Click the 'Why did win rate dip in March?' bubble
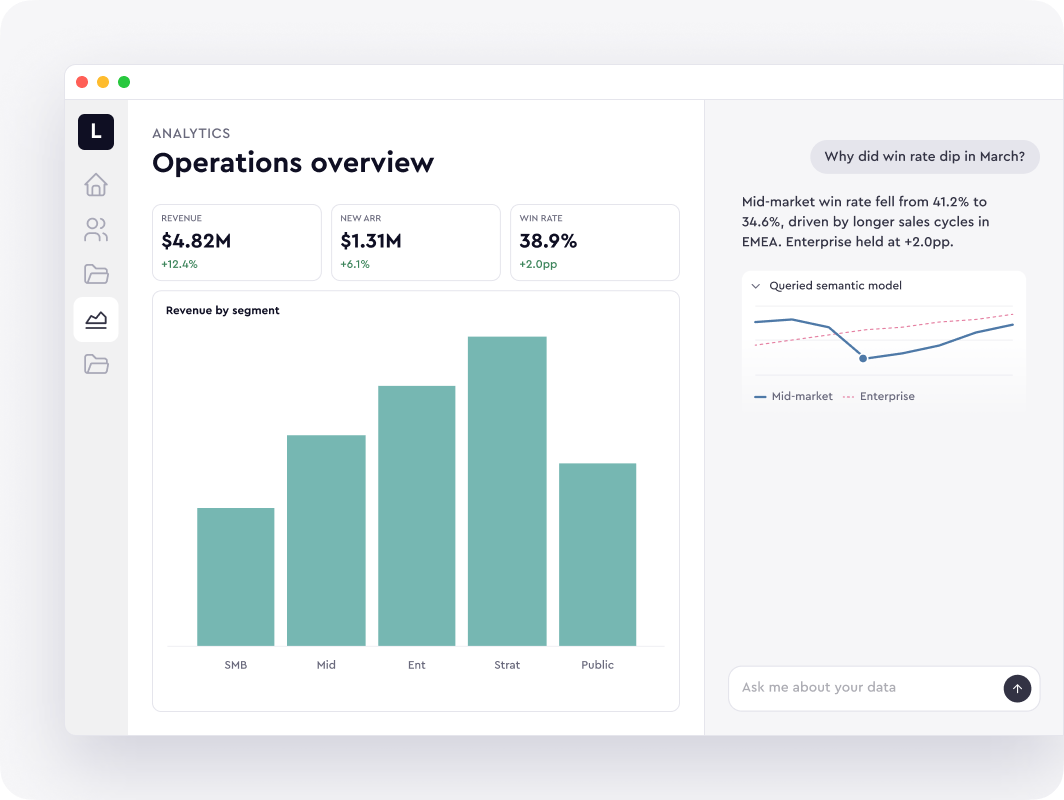Screen dimensions: 1064x800 click(925, 157)
